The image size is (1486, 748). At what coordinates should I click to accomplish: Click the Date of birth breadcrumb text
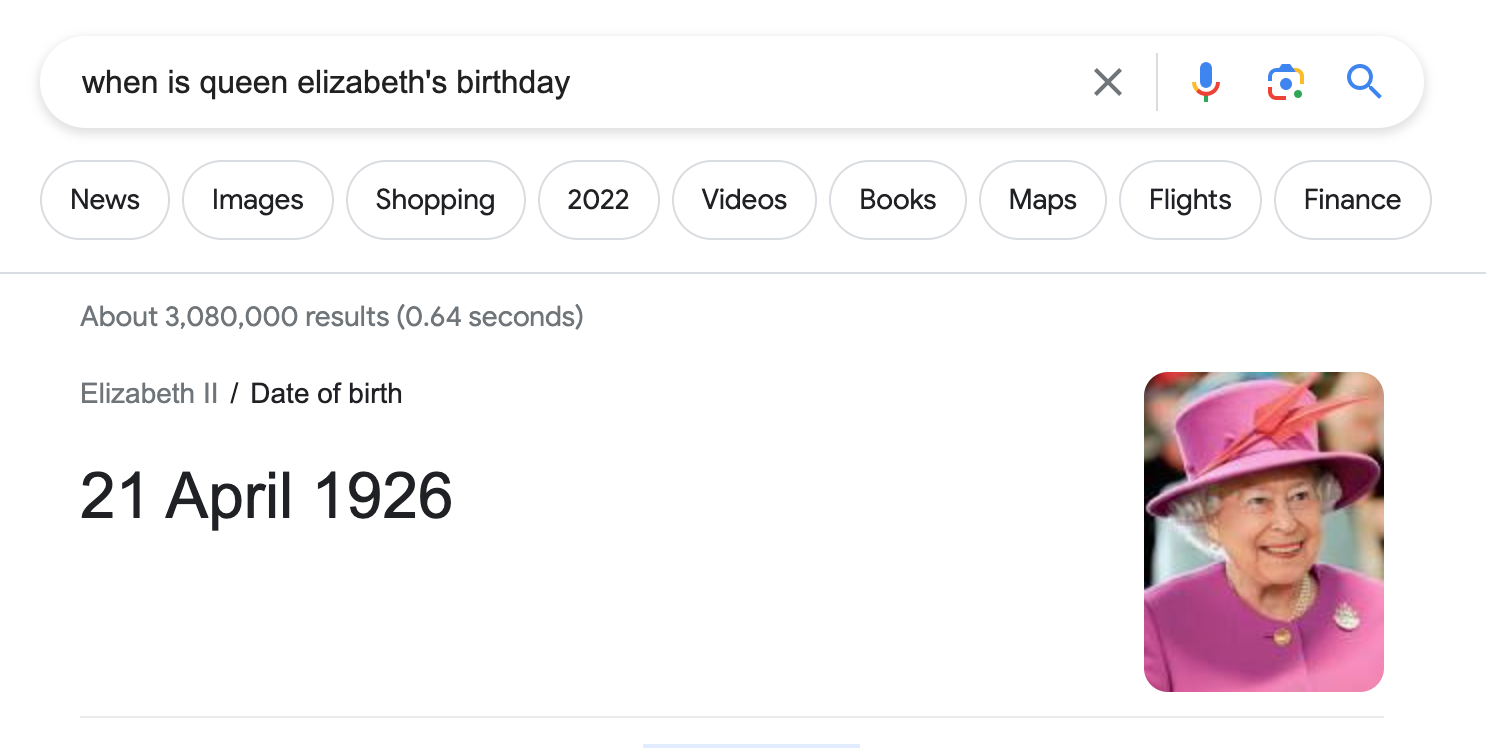click(x=326, y=393)
